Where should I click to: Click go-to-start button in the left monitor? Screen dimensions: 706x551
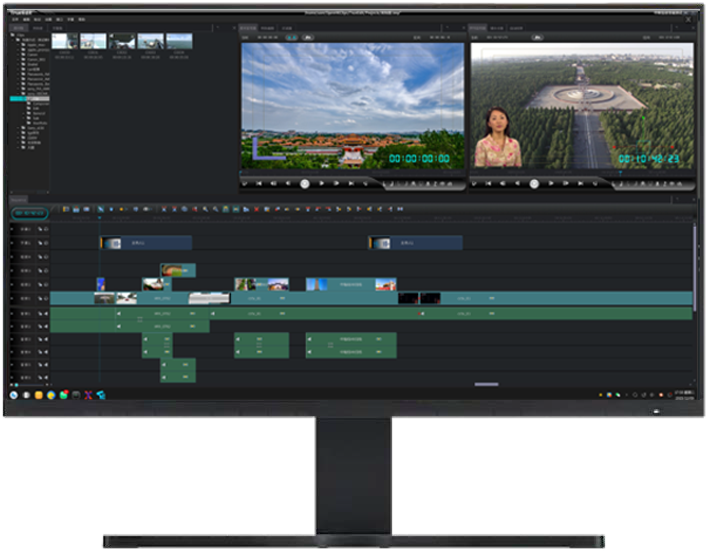259,184
